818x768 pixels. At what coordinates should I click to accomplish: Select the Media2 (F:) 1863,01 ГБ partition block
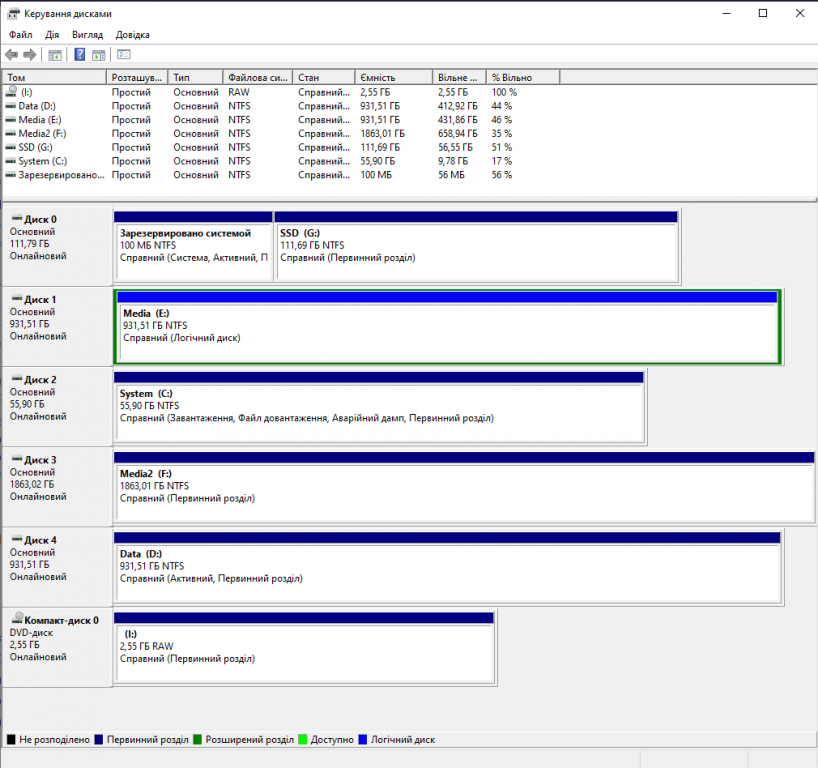[x=464, y=487]
